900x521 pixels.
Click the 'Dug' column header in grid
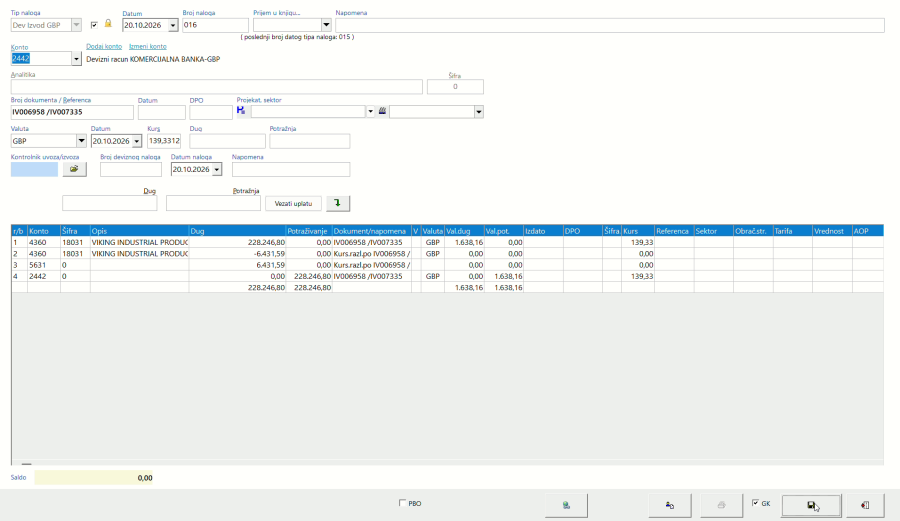(237, 231)
